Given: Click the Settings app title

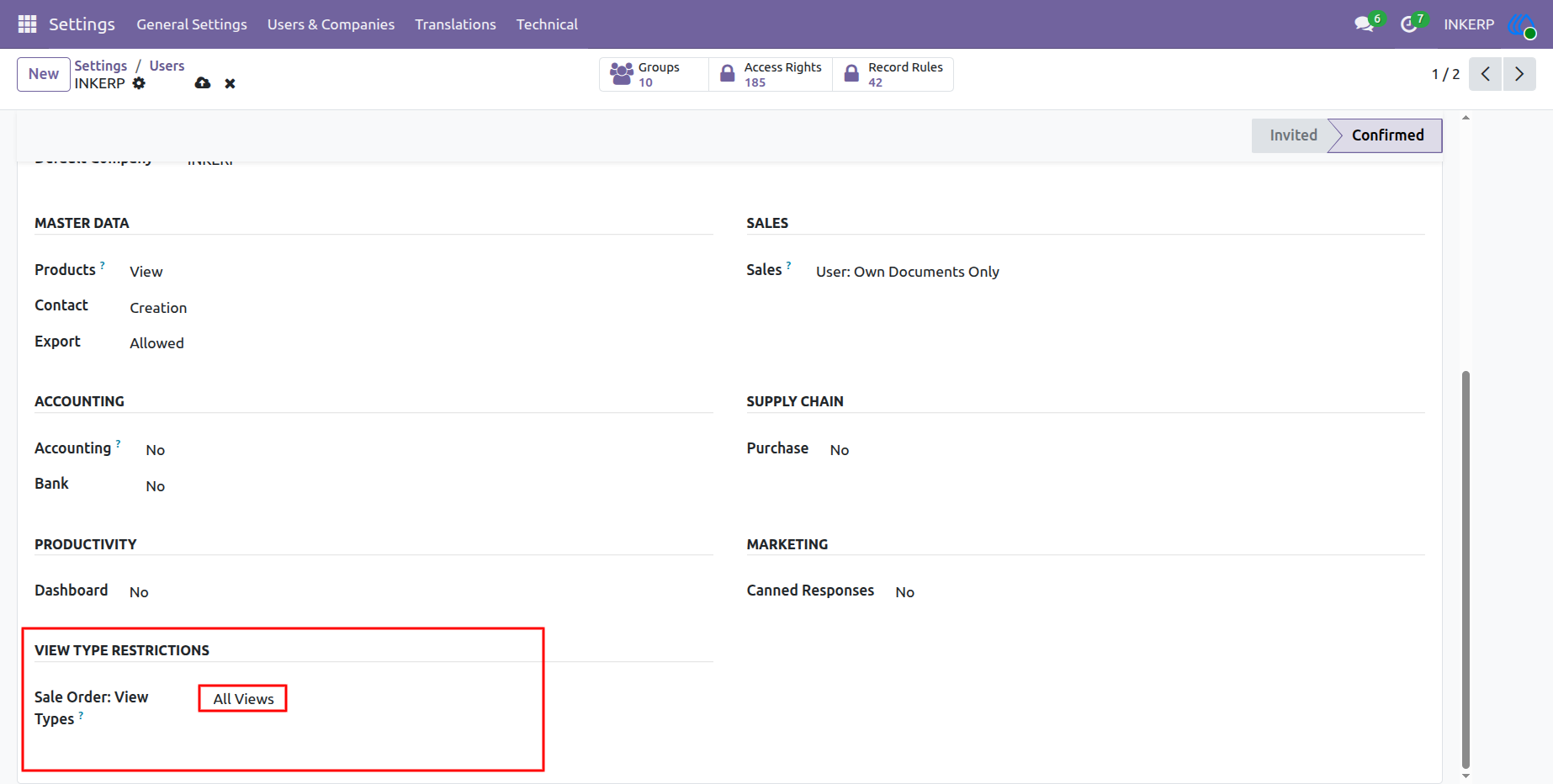Looking at the screenshot, I should pyautogui.click(x=82, y=24).
